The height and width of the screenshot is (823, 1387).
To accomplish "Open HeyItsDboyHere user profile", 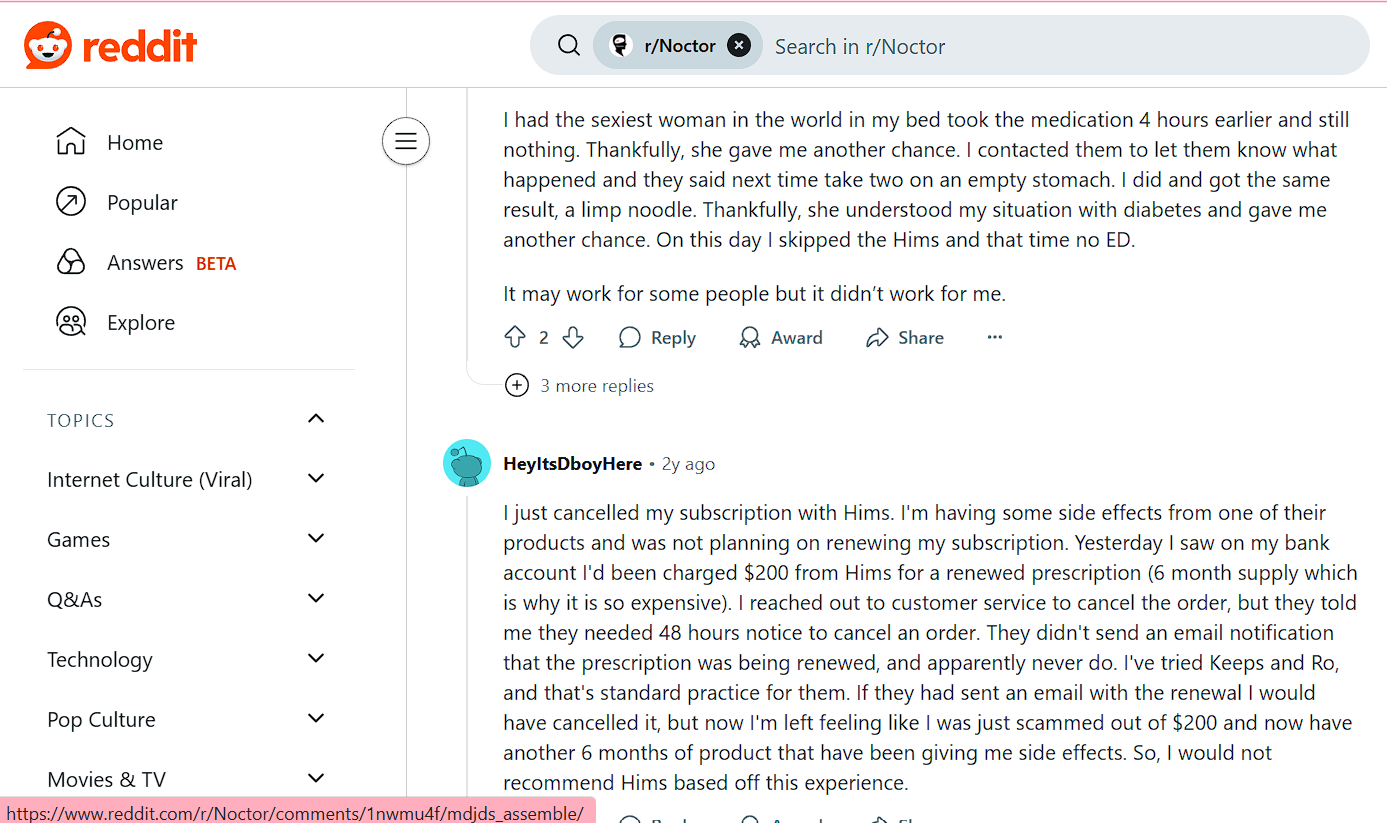I will click(572, 464).
